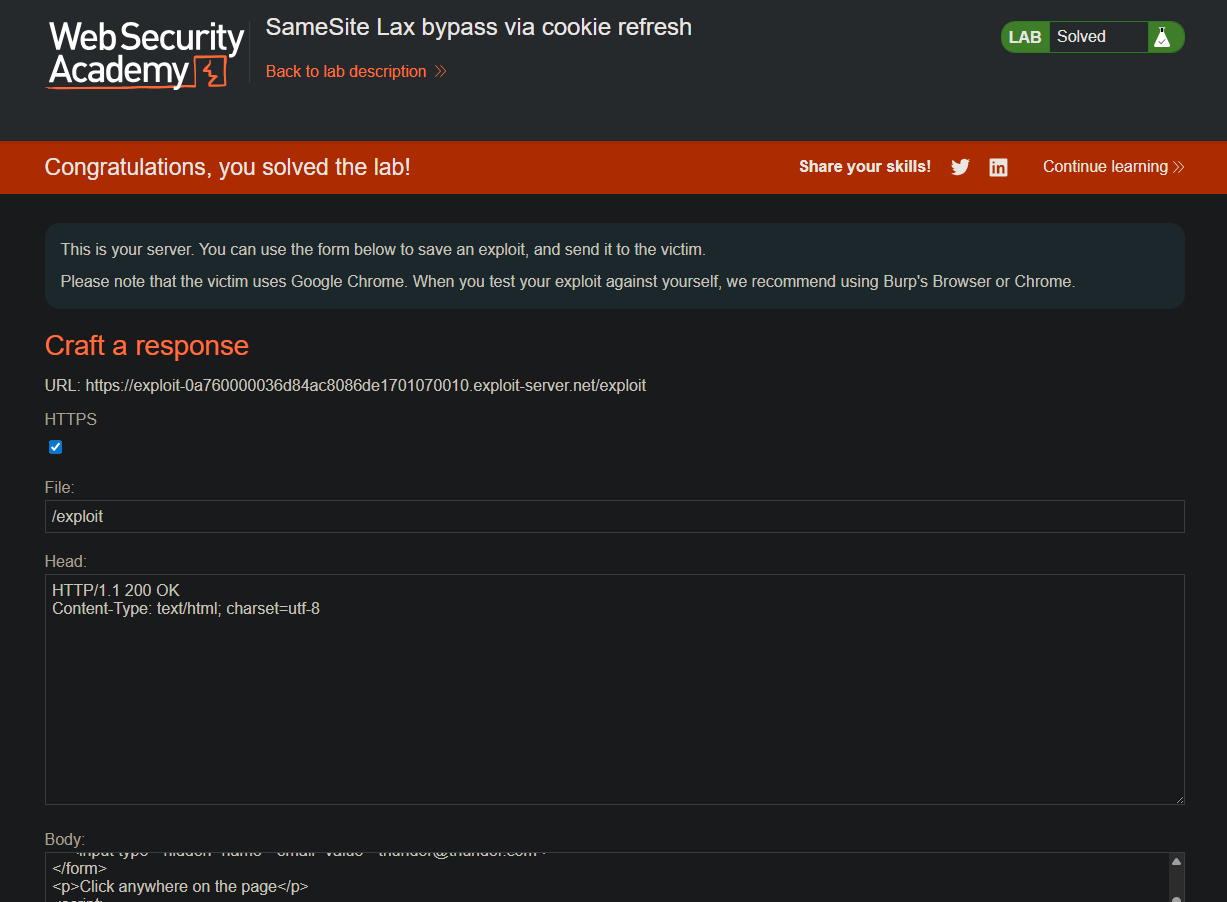The height and width of the screenshot is (902, 1227).
Task: Uncheck the HTTPS checkbox
Action: (56, 447)
